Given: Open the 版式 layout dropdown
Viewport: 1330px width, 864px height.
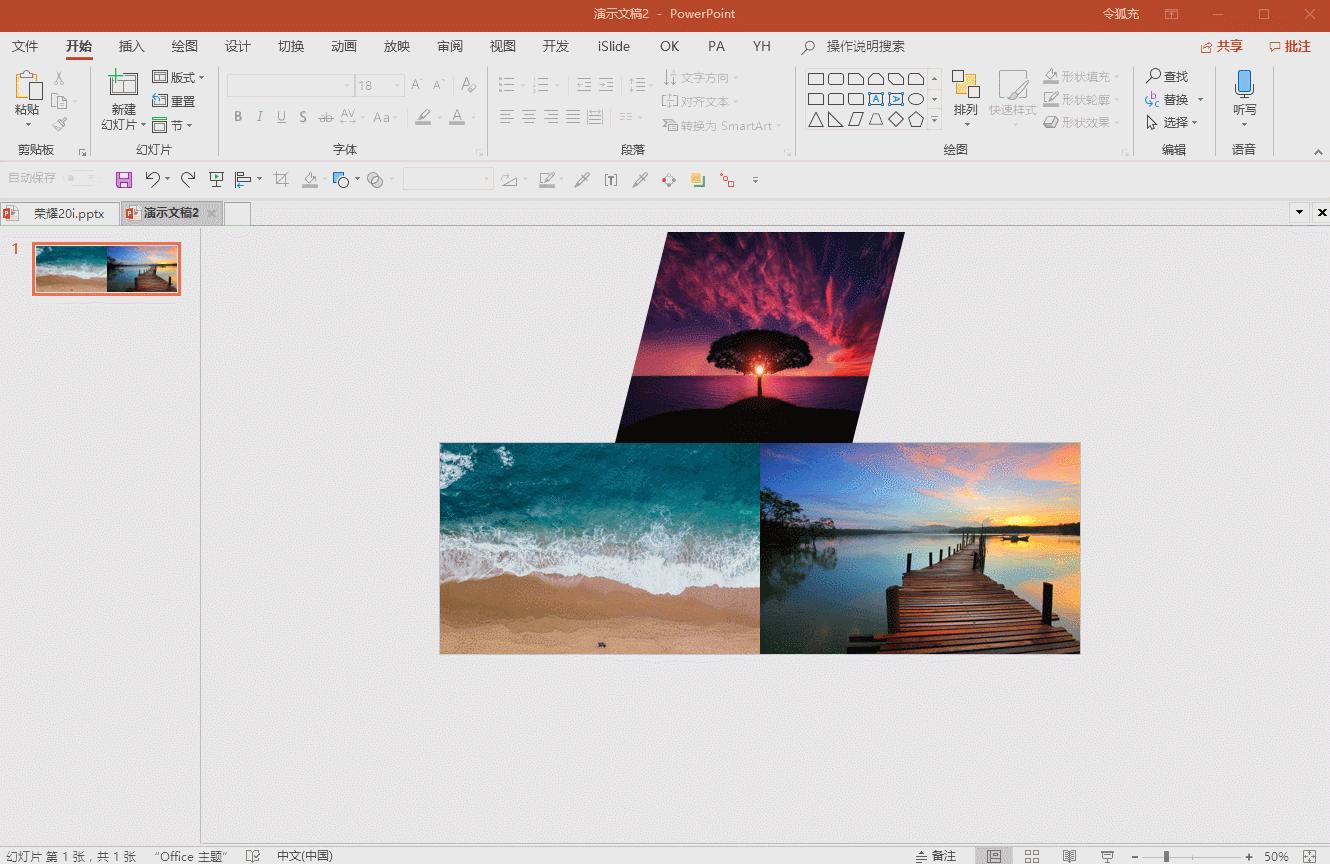Looking at the screenshot, I should pos(178,77).
